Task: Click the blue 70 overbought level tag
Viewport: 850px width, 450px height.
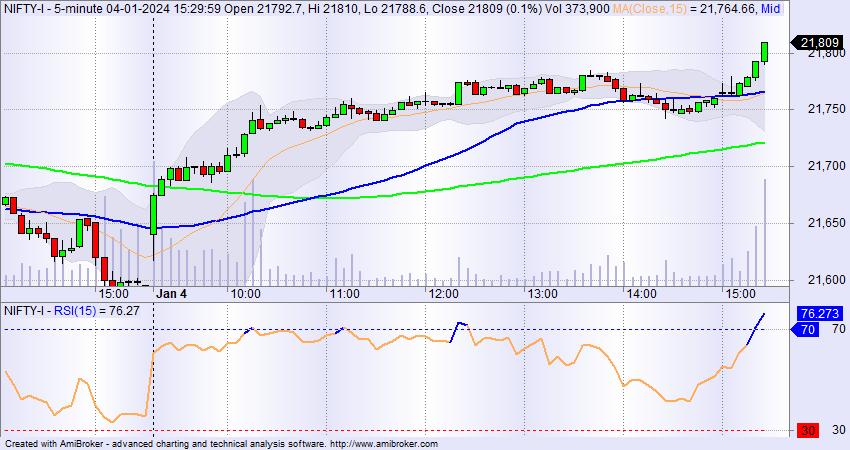Action: click(x=805, y=329)
